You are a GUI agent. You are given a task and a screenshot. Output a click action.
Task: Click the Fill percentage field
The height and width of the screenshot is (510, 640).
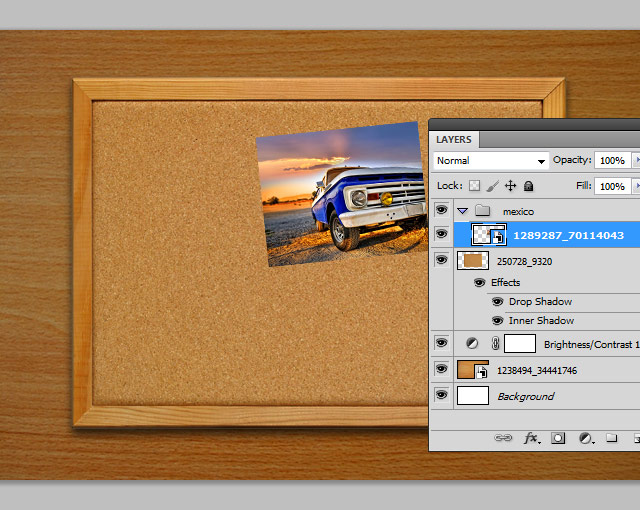[x=611, y=186]
